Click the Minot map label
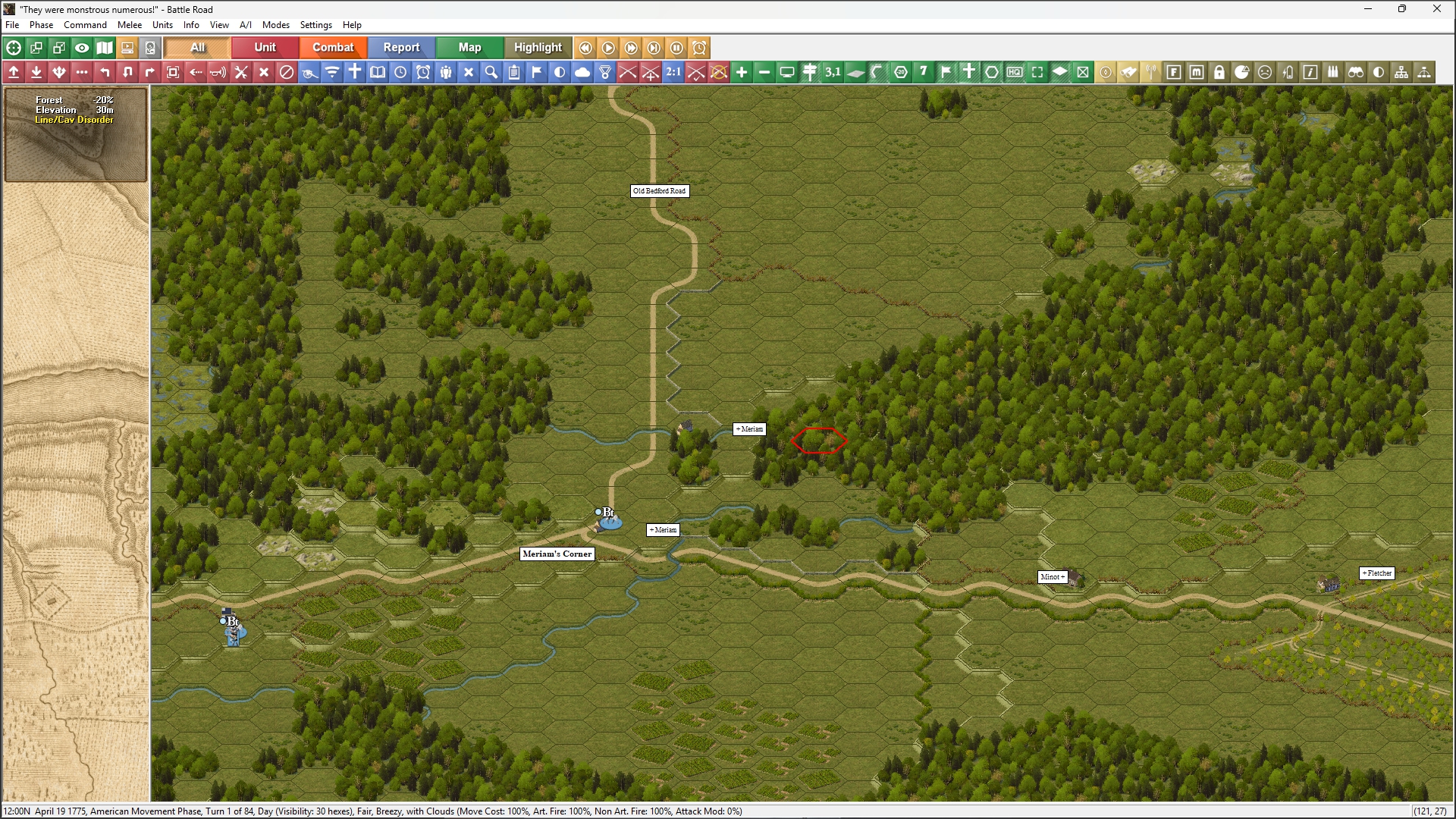 pyautogui.click(x=1053, y=577)
